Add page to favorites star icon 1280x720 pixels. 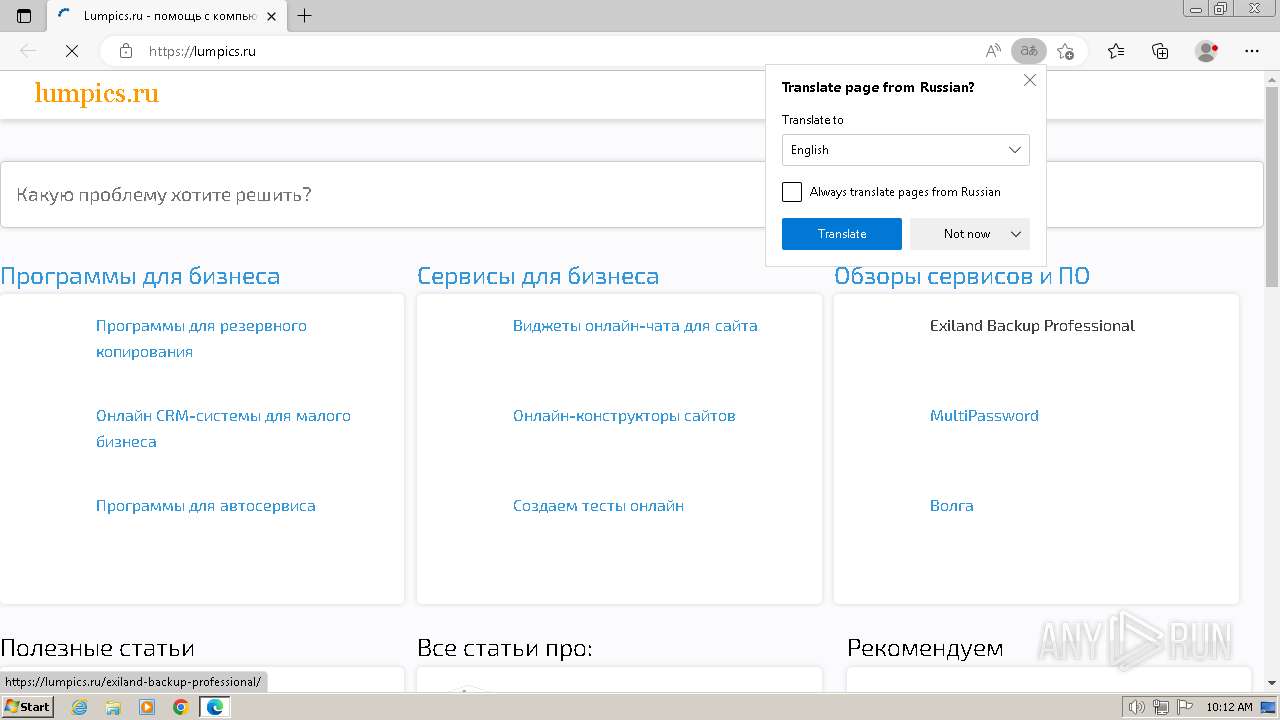[1065, 51]
